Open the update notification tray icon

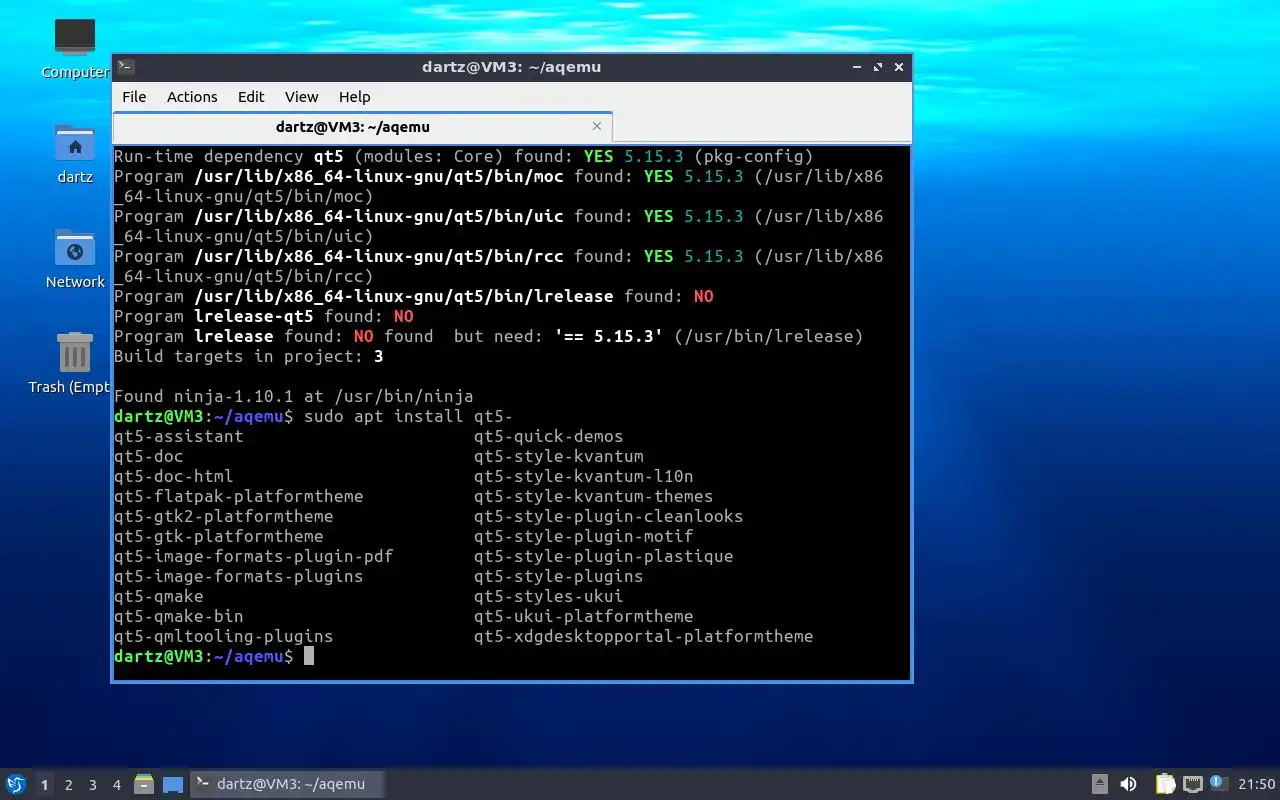[x=1217, y=783]
